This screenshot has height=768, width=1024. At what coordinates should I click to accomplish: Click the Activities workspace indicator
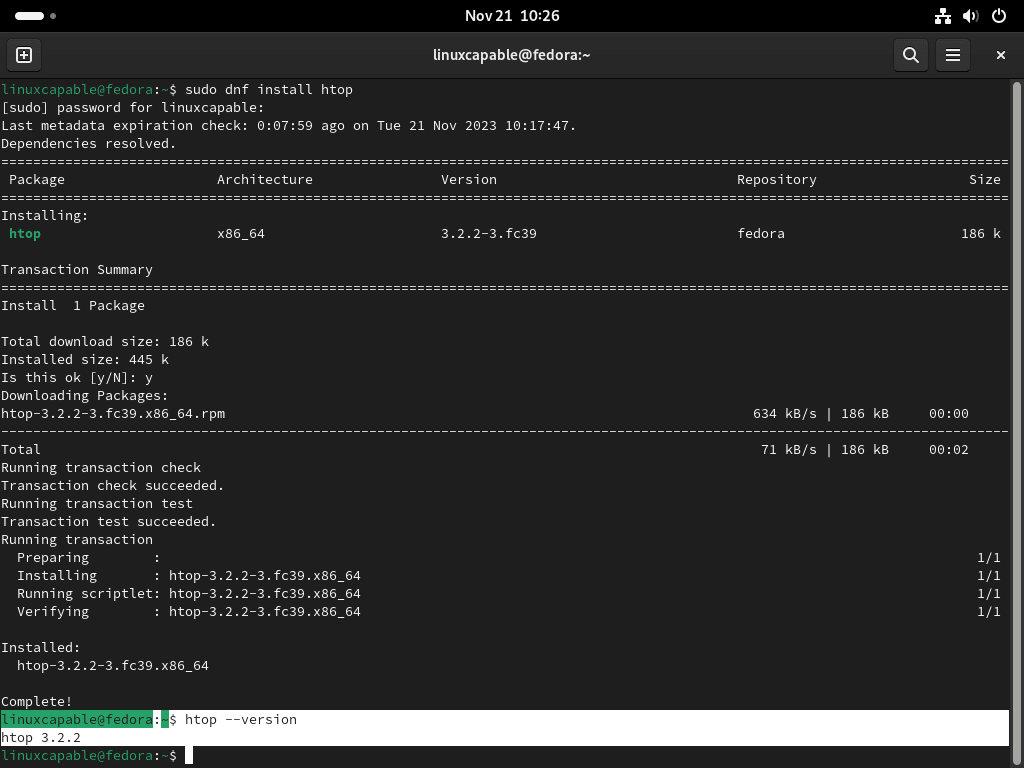tap(27, 16)
